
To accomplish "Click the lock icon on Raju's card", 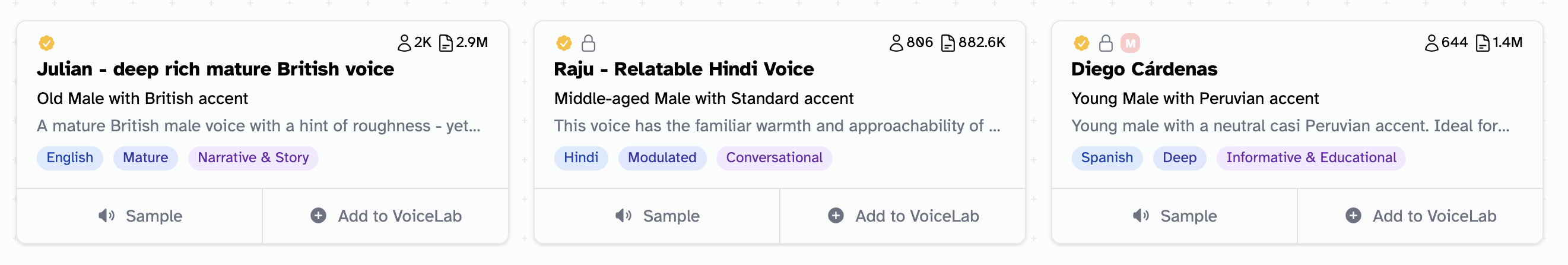I will tap(588, 43).
